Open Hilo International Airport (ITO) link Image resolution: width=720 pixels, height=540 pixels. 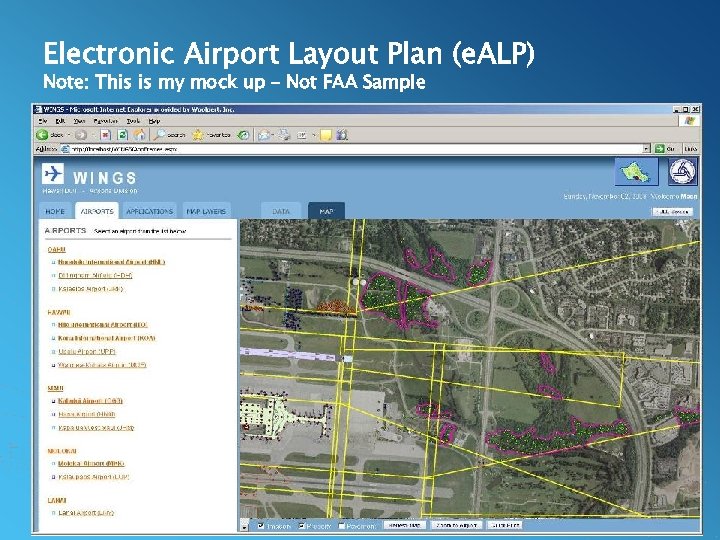(x=102, y=325)
